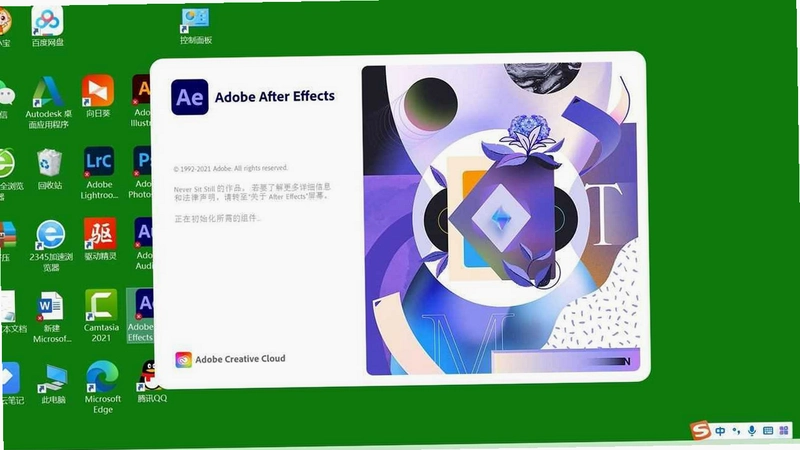800x450 pixels.
Task: Select the Adobe Photoshop desktop shortcut
Action: 141,172
